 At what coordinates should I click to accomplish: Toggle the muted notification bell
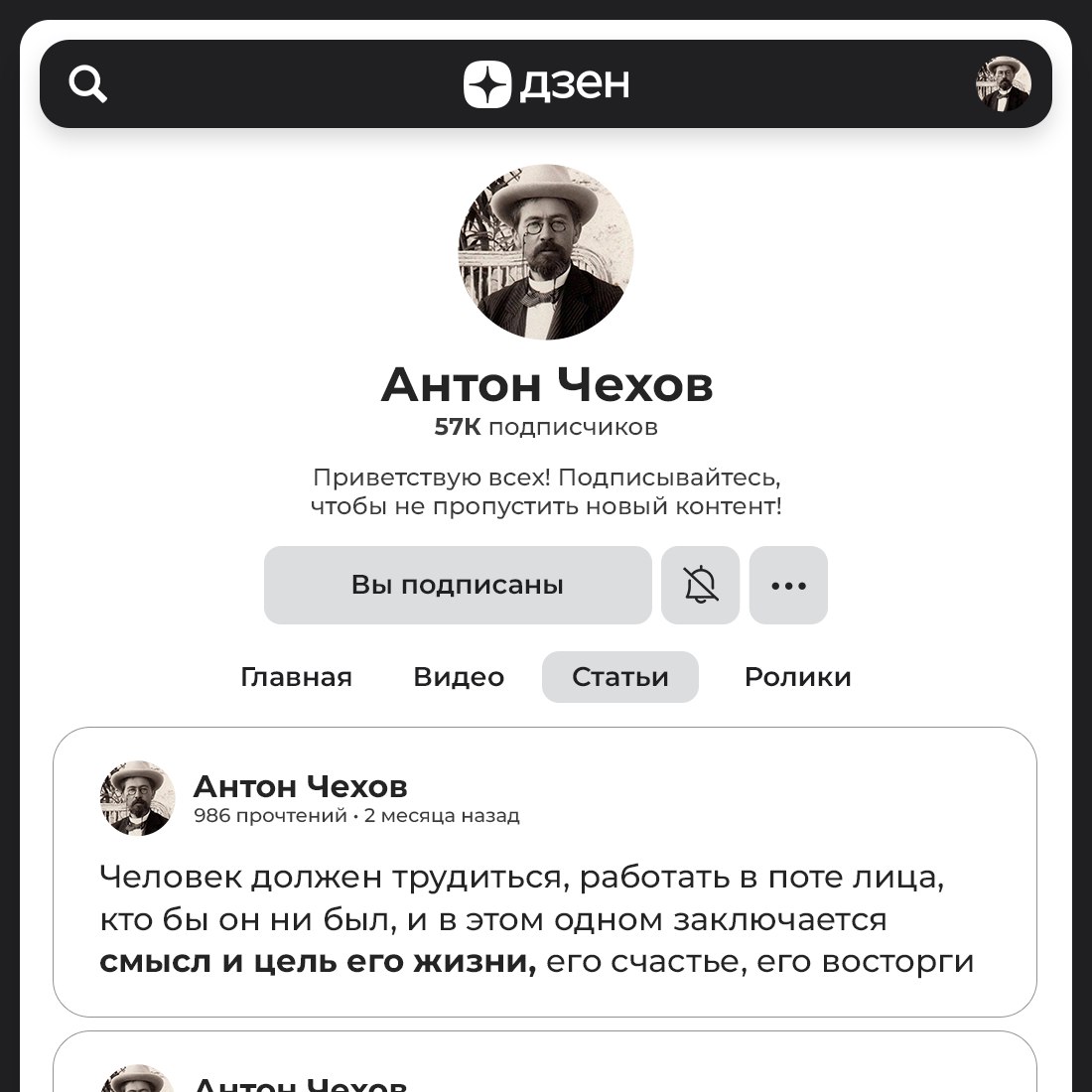[x=700, y=585]
